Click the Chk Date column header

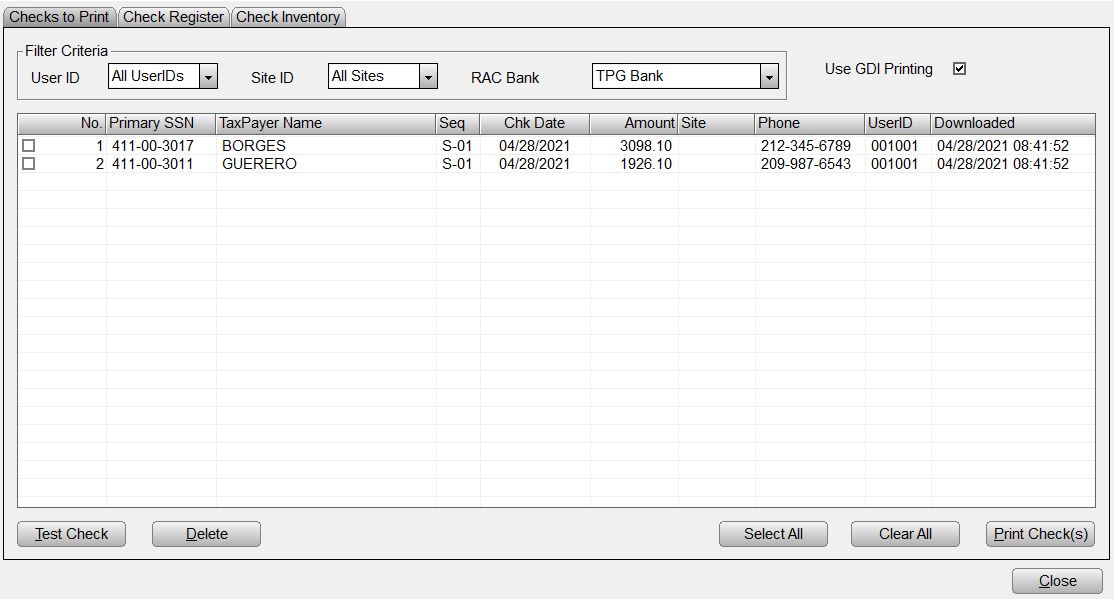point(534,123)
